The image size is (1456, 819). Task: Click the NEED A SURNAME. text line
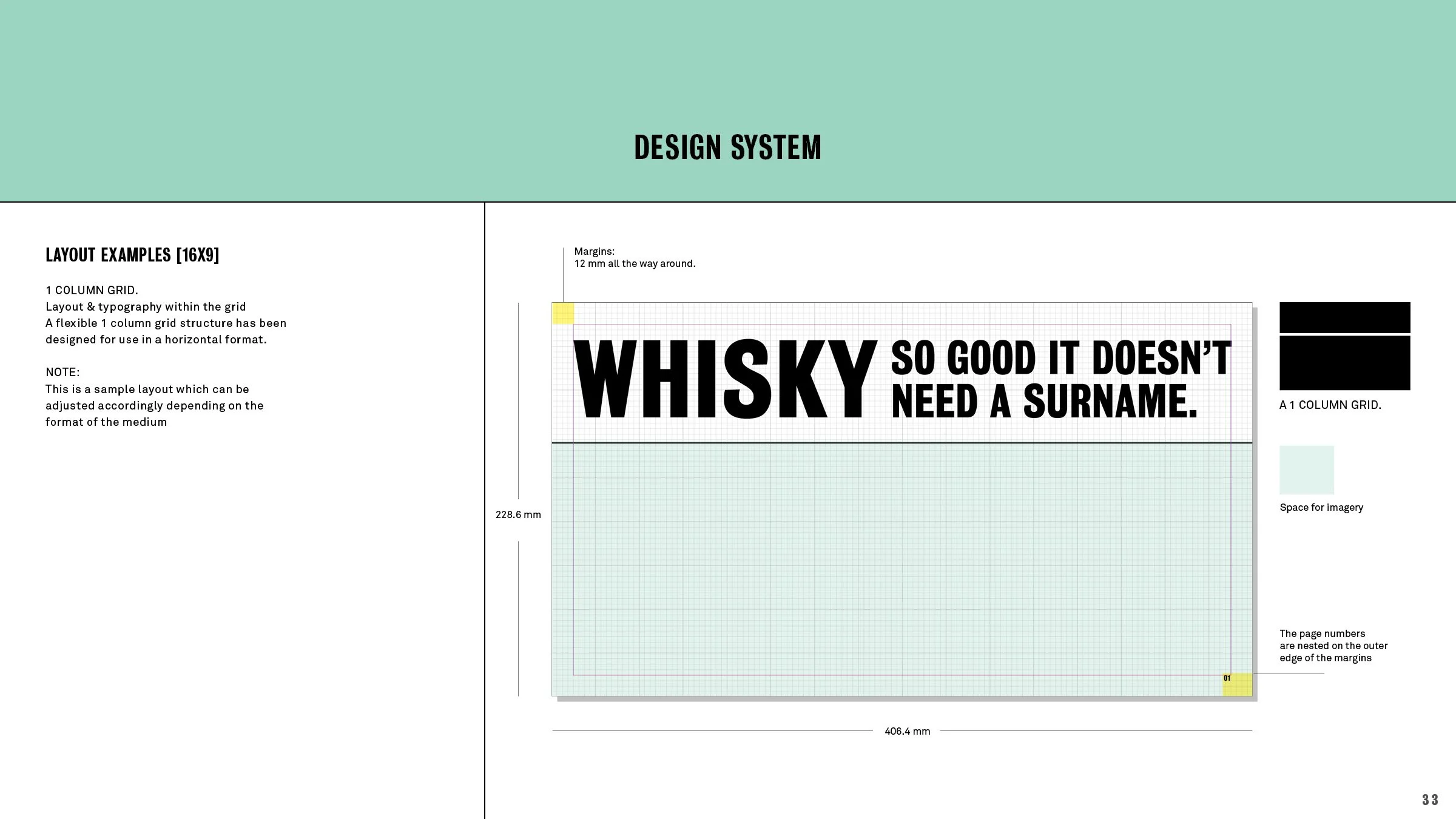coord(1044,402)
